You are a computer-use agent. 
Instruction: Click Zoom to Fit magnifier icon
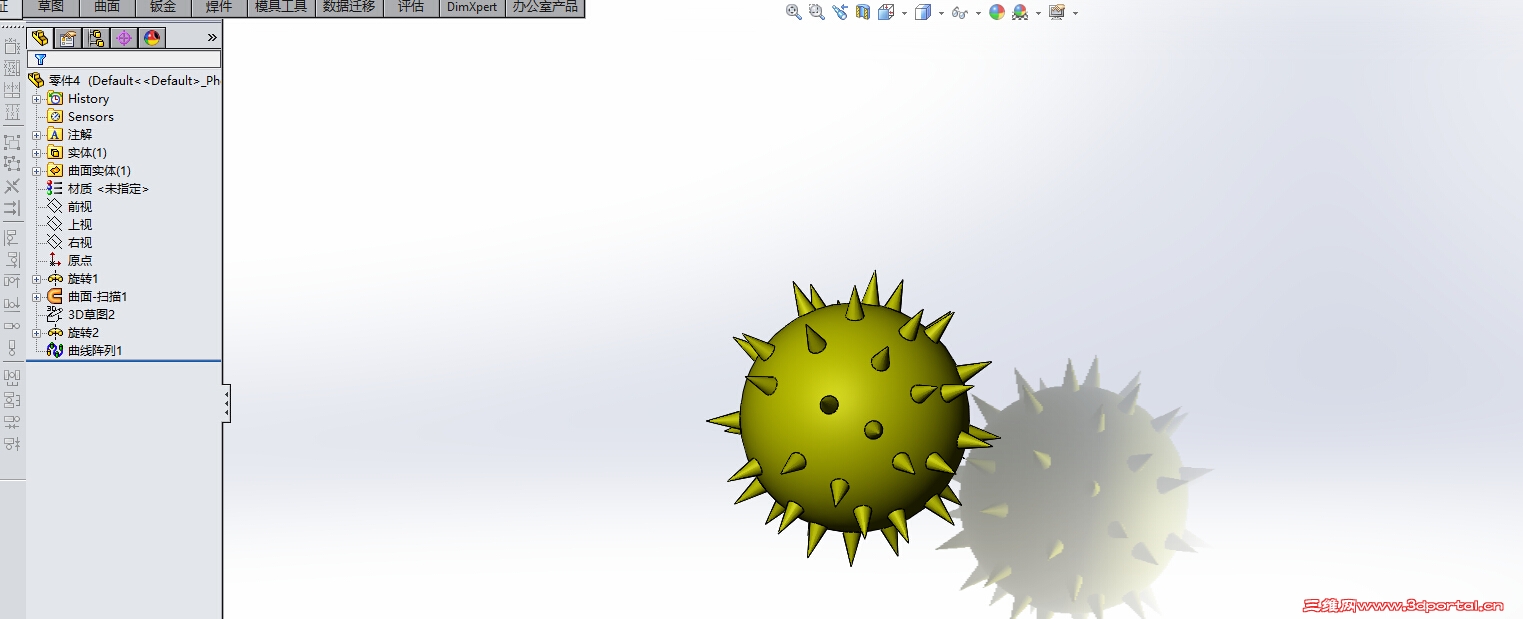tap(794, 12)
